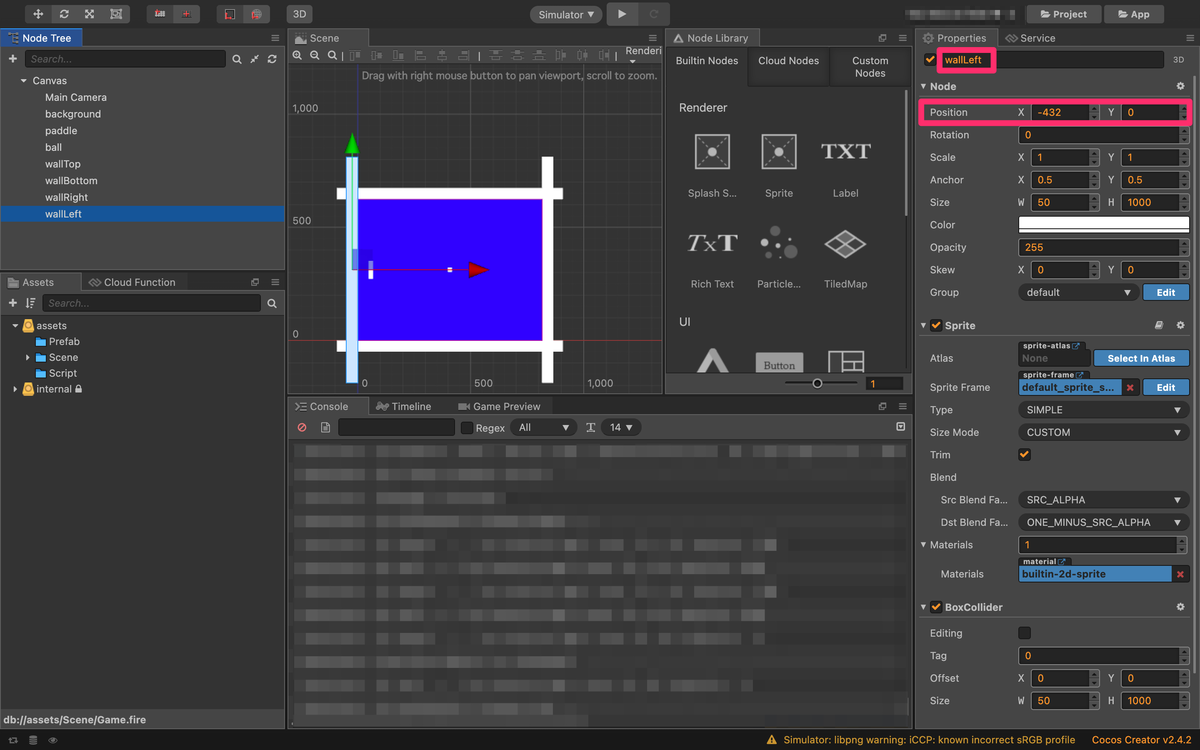Select the Main Camera node
1200x750 pixels.
[x=76, y=97]
